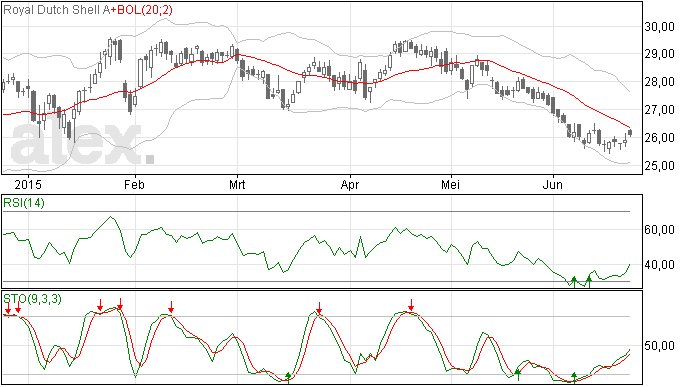Click the Mrt date axis label
Viewport: 690px width, 387px height.
point(237,184)
